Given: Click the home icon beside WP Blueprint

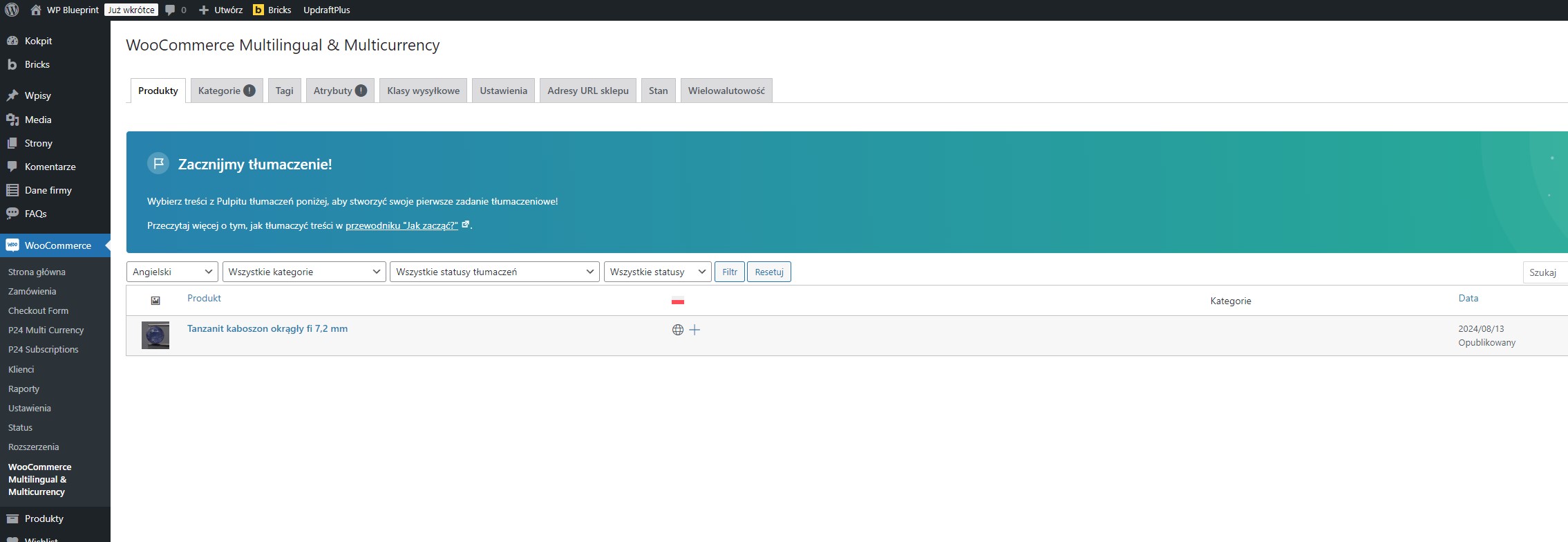Looking at the screenshot, I should (x=36, y=10).
